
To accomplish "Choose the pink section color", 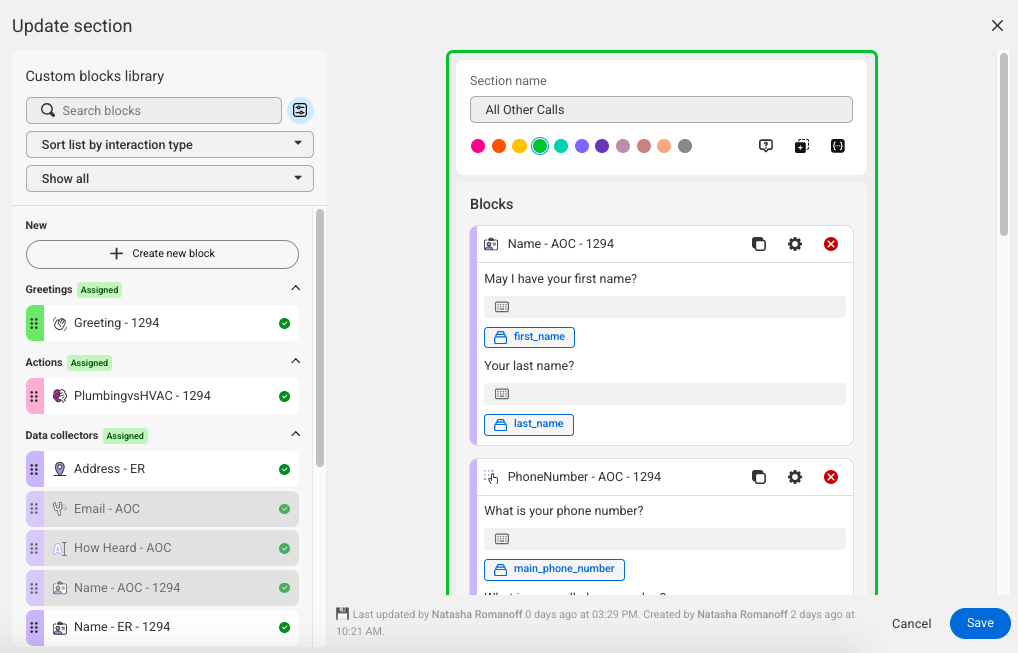I will (478, 146).
